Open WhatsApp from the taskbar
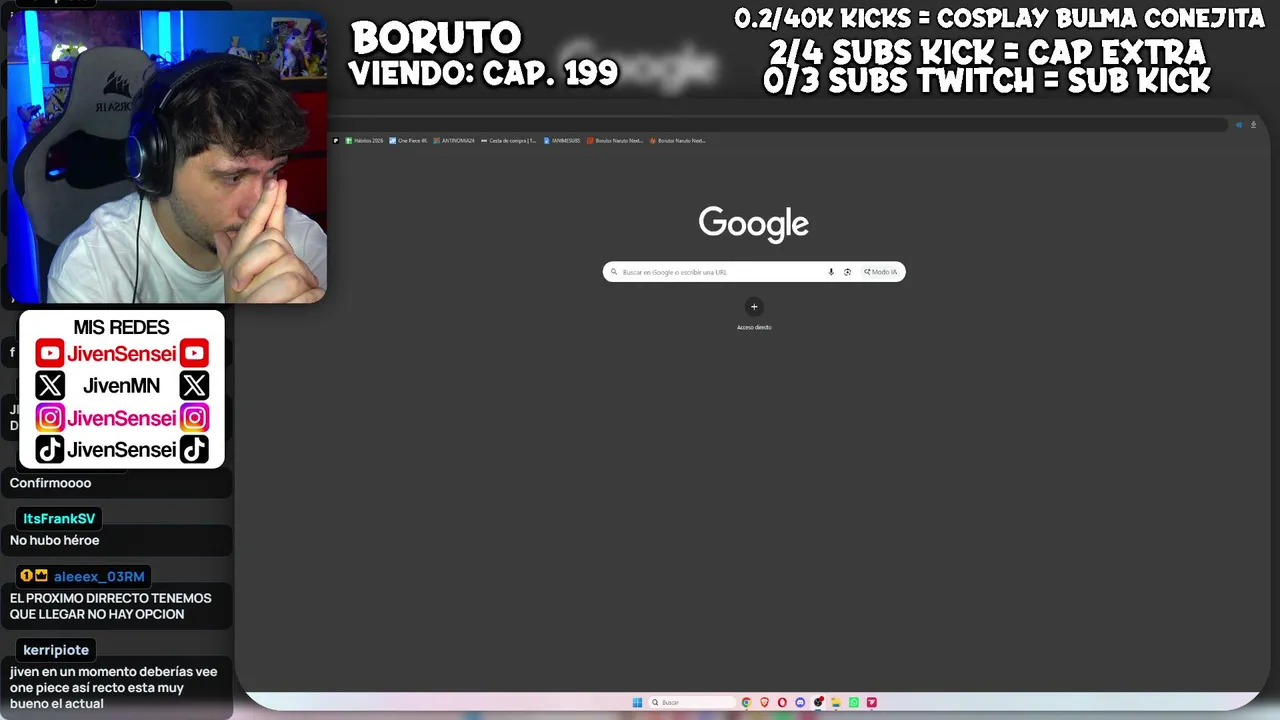The height and width of the screenshot is (720, 1280). [x=854, y=702]
